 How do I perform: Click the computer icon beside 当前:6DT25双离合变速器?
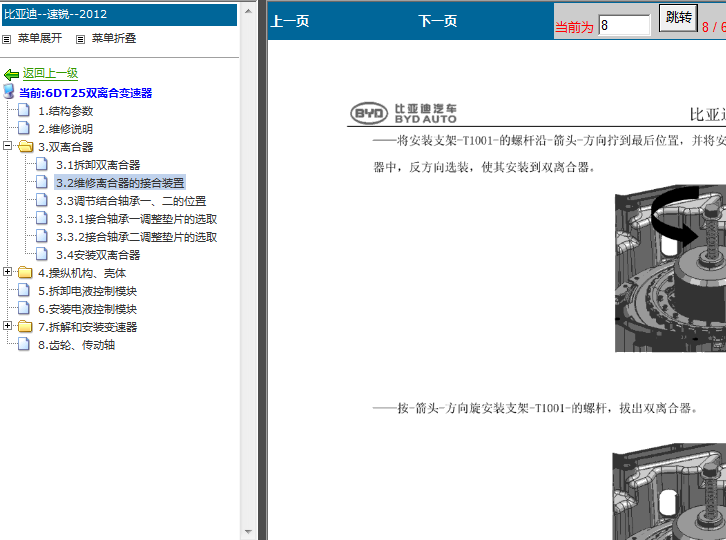[x=9, y=92]
